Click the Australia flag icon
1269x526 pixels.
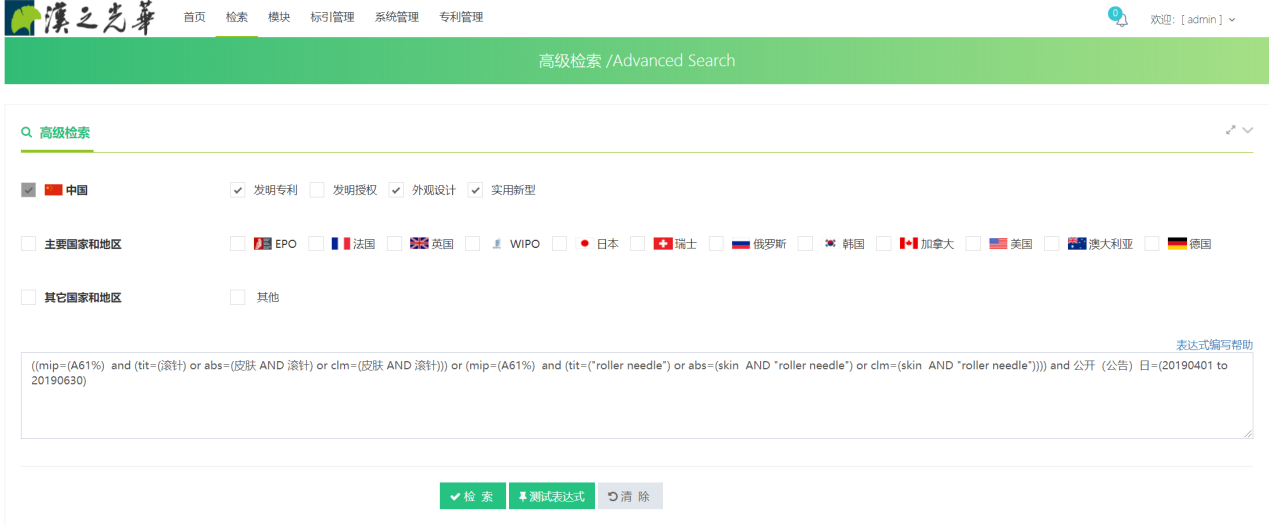pyautogui.click(x=1076, y=244)
